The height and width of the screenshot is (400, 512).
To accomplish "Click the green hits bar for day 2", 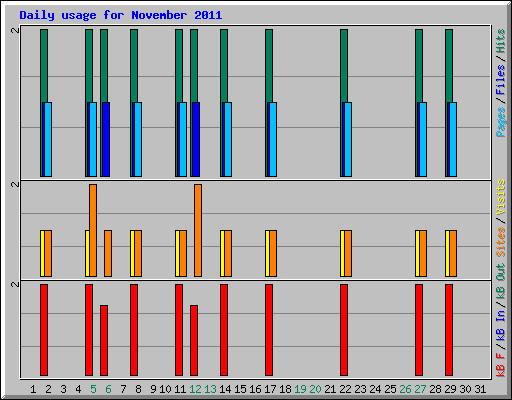I will (44, 66).
